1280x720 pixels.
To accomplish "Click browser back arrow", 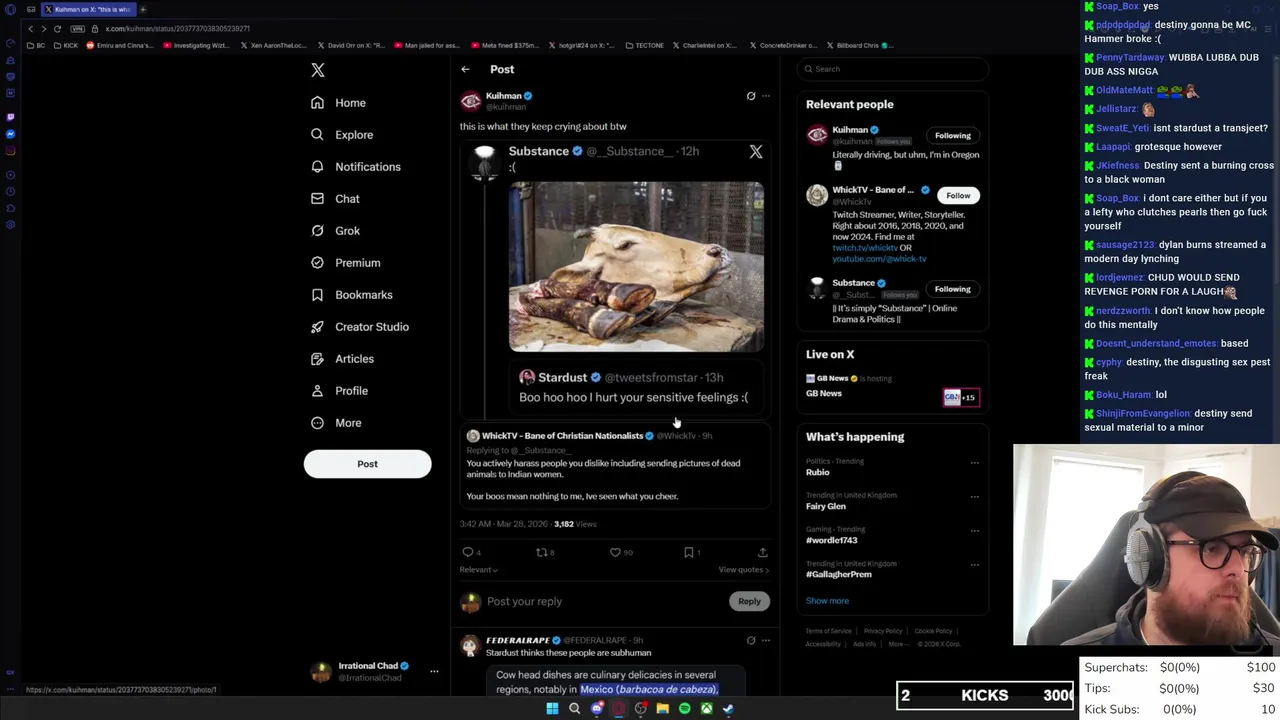I will click(30, 29).
